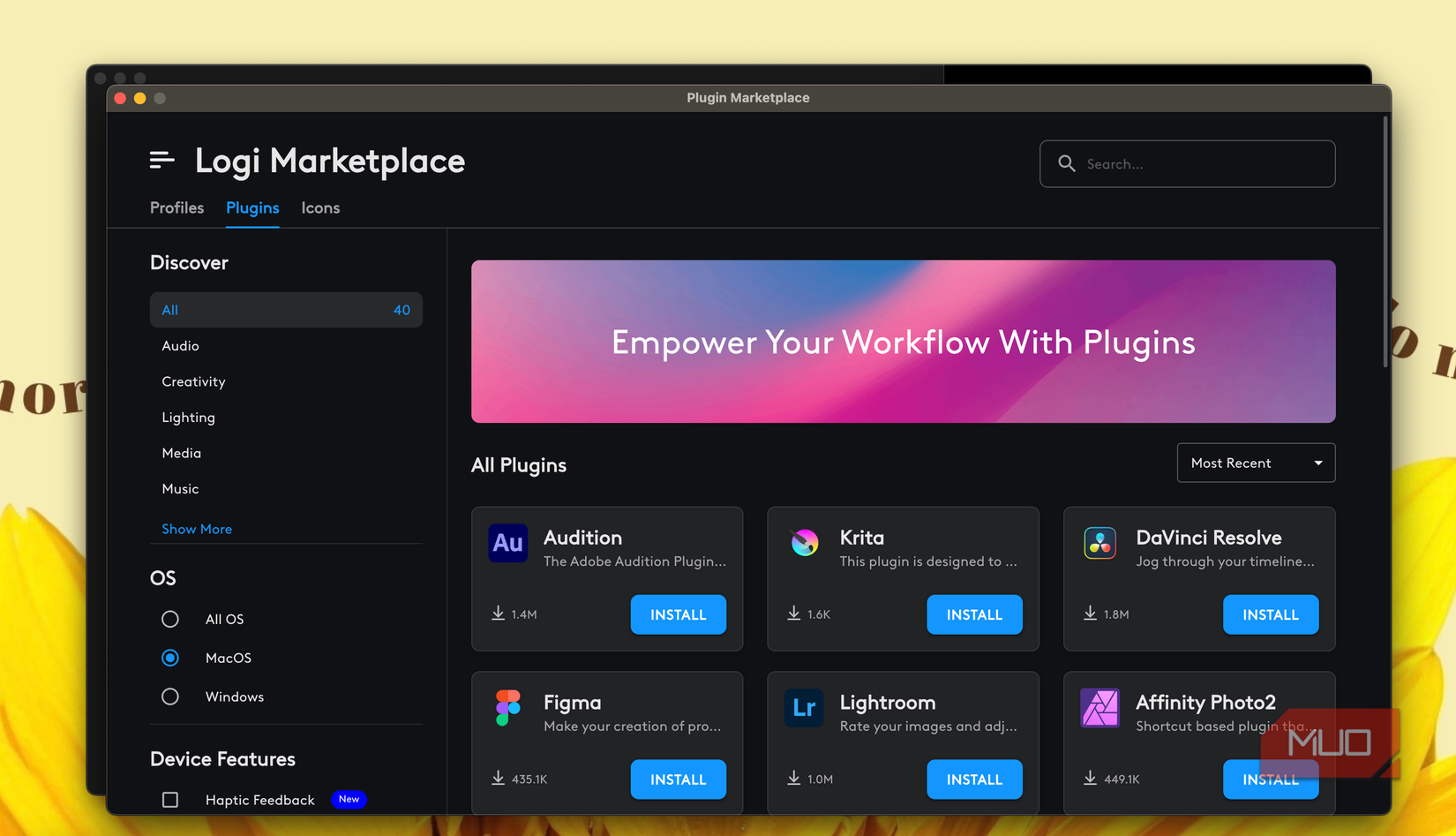Open the Affinity Photo2 plugin title
This screenshot has height=836, width=1456.
click(x=1205, y=703)
